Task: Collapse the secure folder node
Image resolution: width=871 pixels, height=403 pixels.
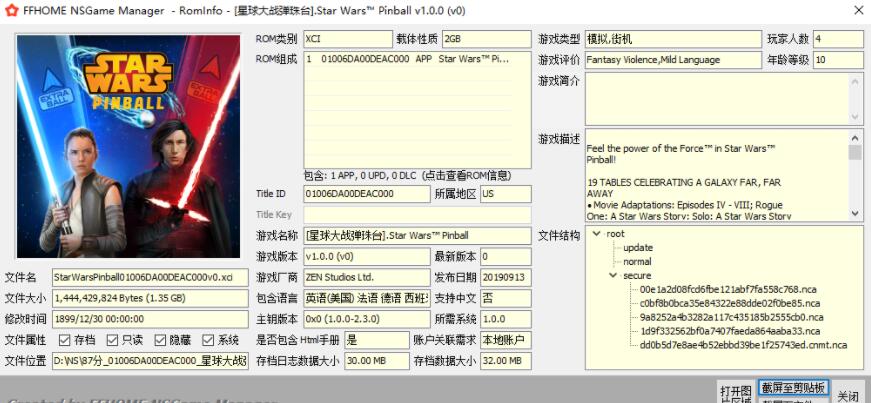Action: pyautogui.click(x=613, y=275)
